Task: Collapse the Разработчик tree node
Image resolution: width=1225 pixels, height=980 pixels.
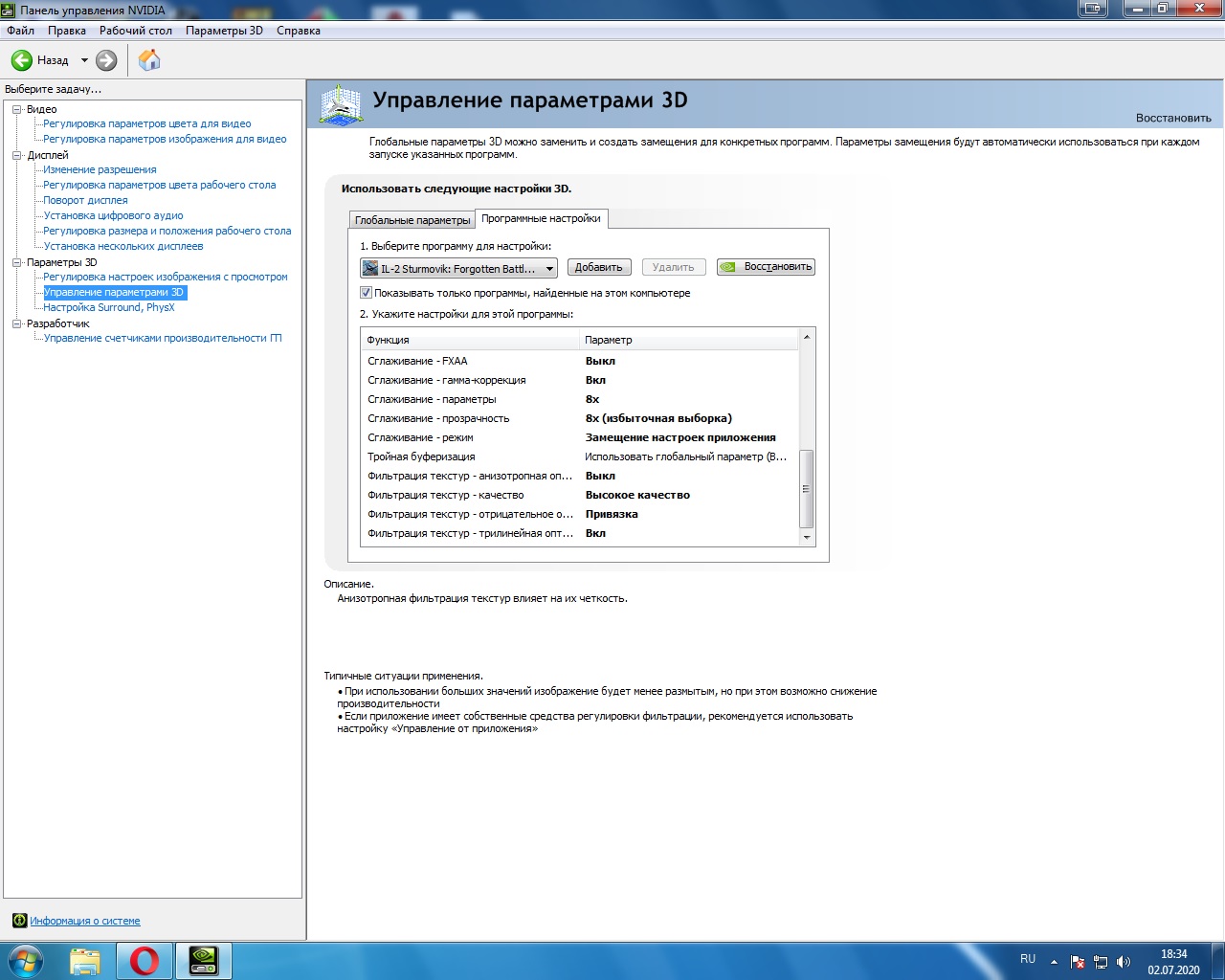Action: click(x=16, y=323)
